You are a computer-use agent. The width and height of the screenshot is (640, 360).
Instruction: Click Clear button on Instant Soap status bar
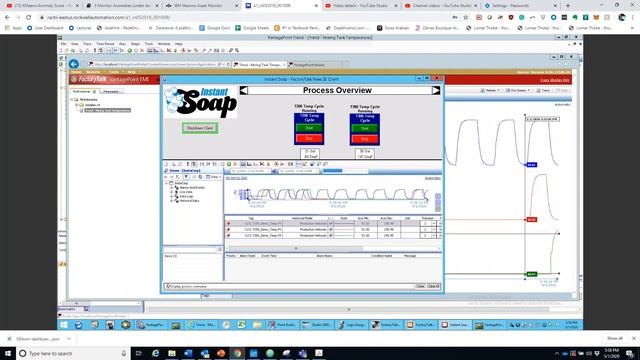point(420,286)
